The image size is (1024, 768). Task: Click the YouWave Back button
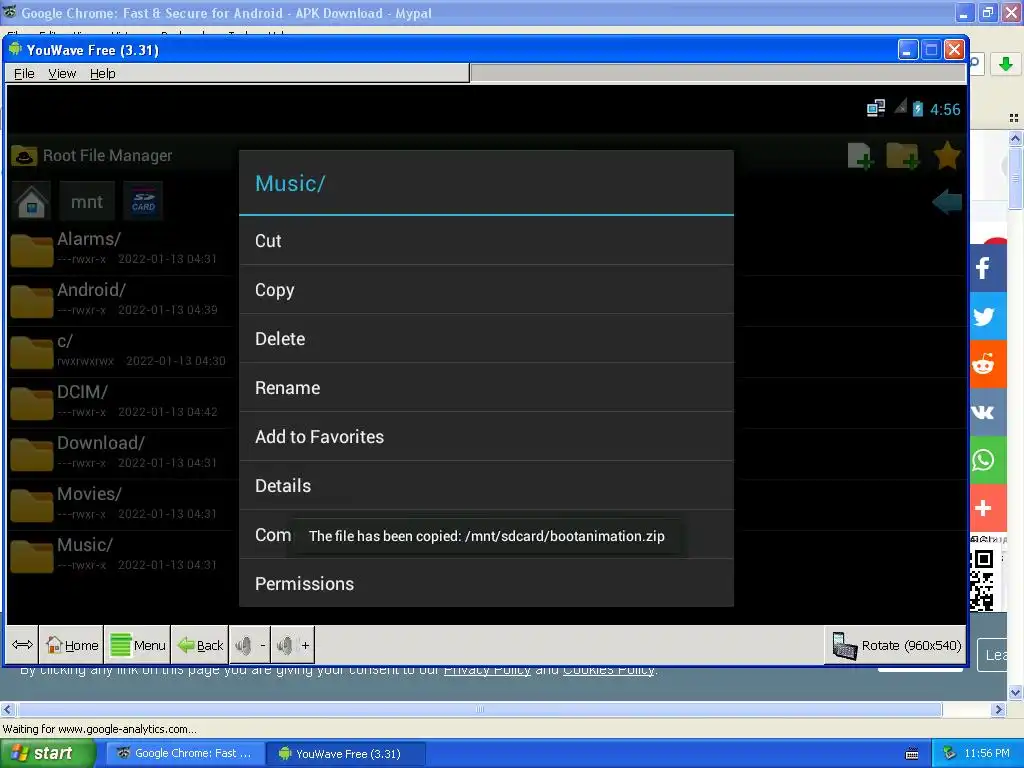(x=200, y=645)
